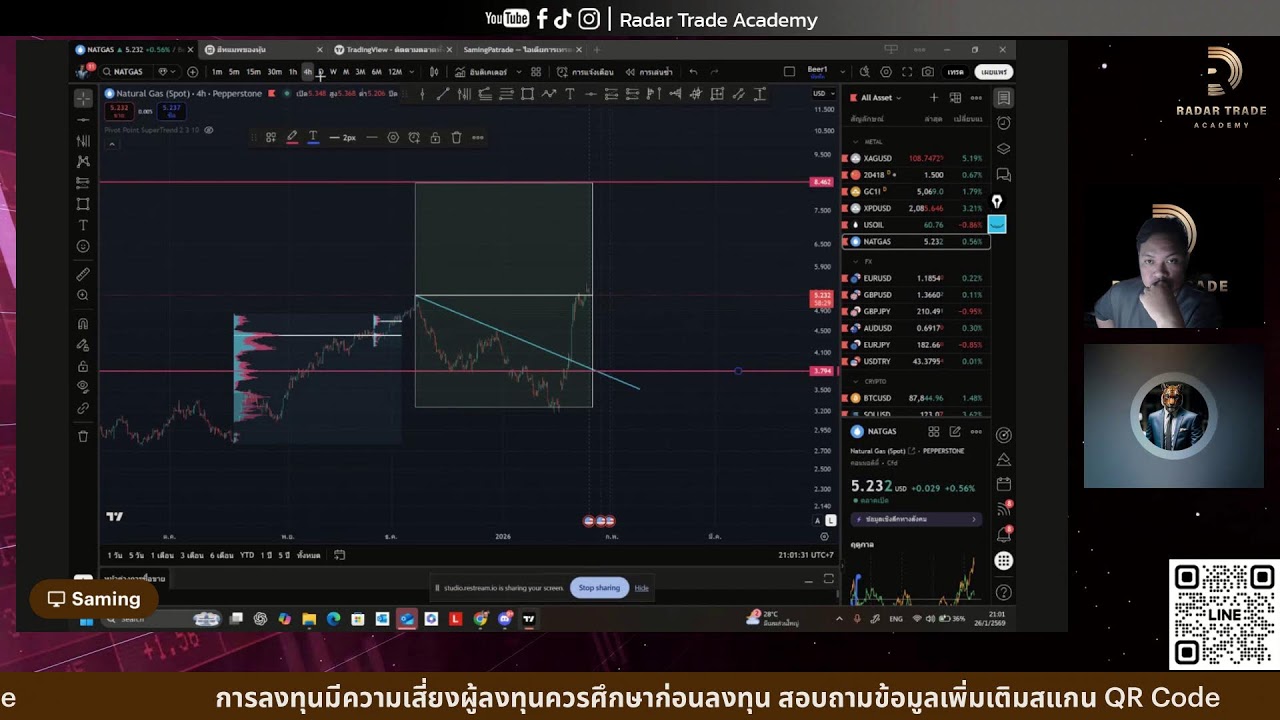Select EURUSD in the watchlist

tap(918, 278)
